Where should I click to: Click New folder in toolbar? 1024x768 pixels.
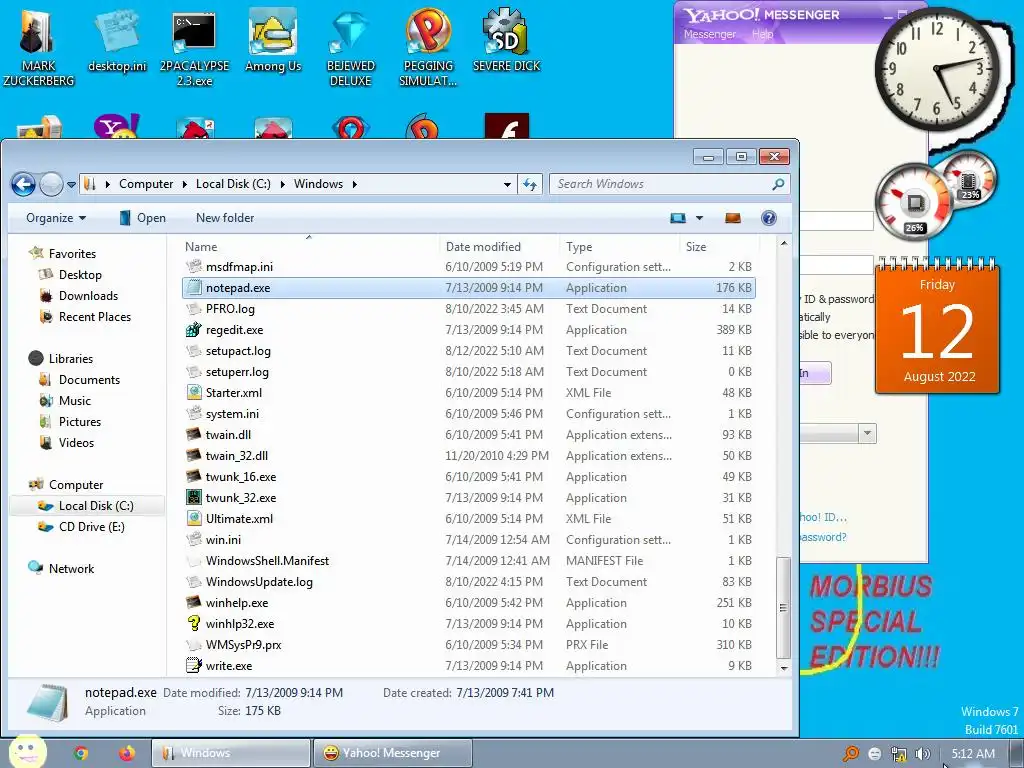(x=225, y=218)
